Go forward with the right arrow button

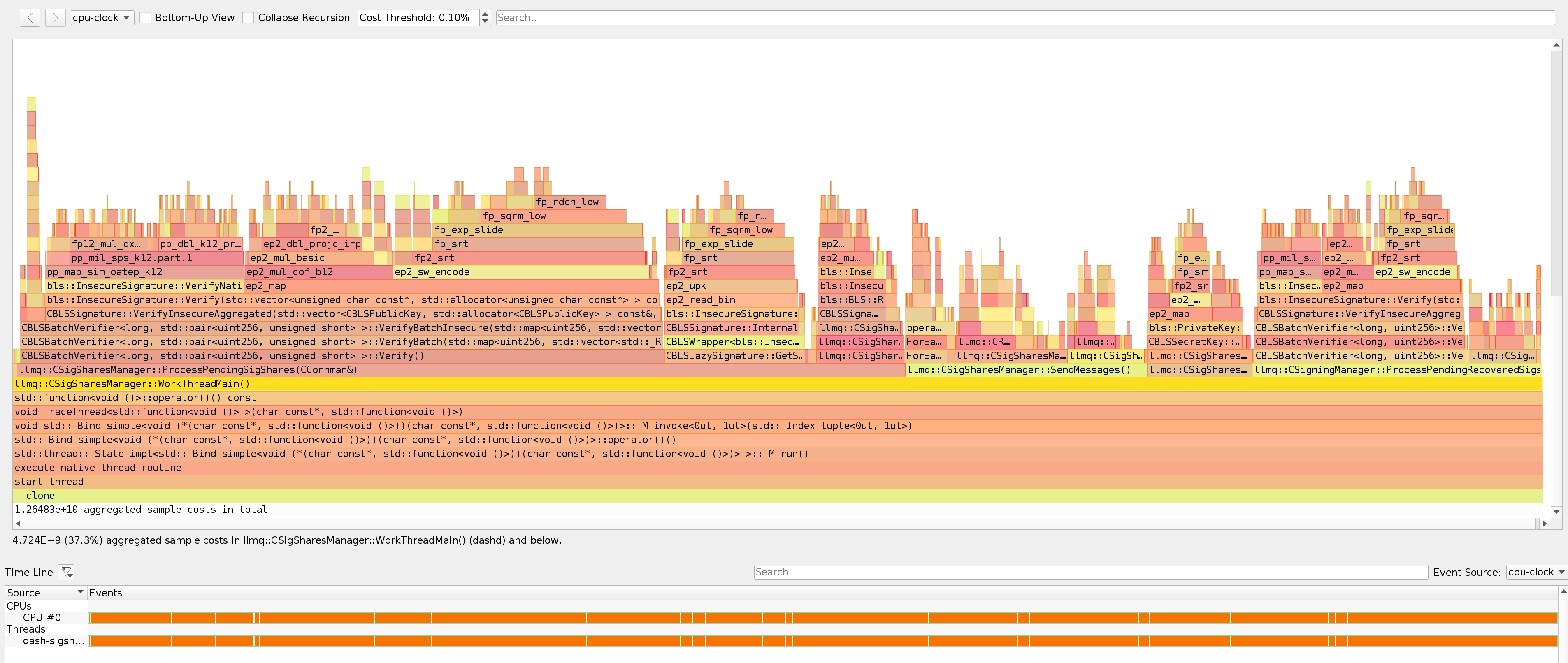tap(56, 18)
